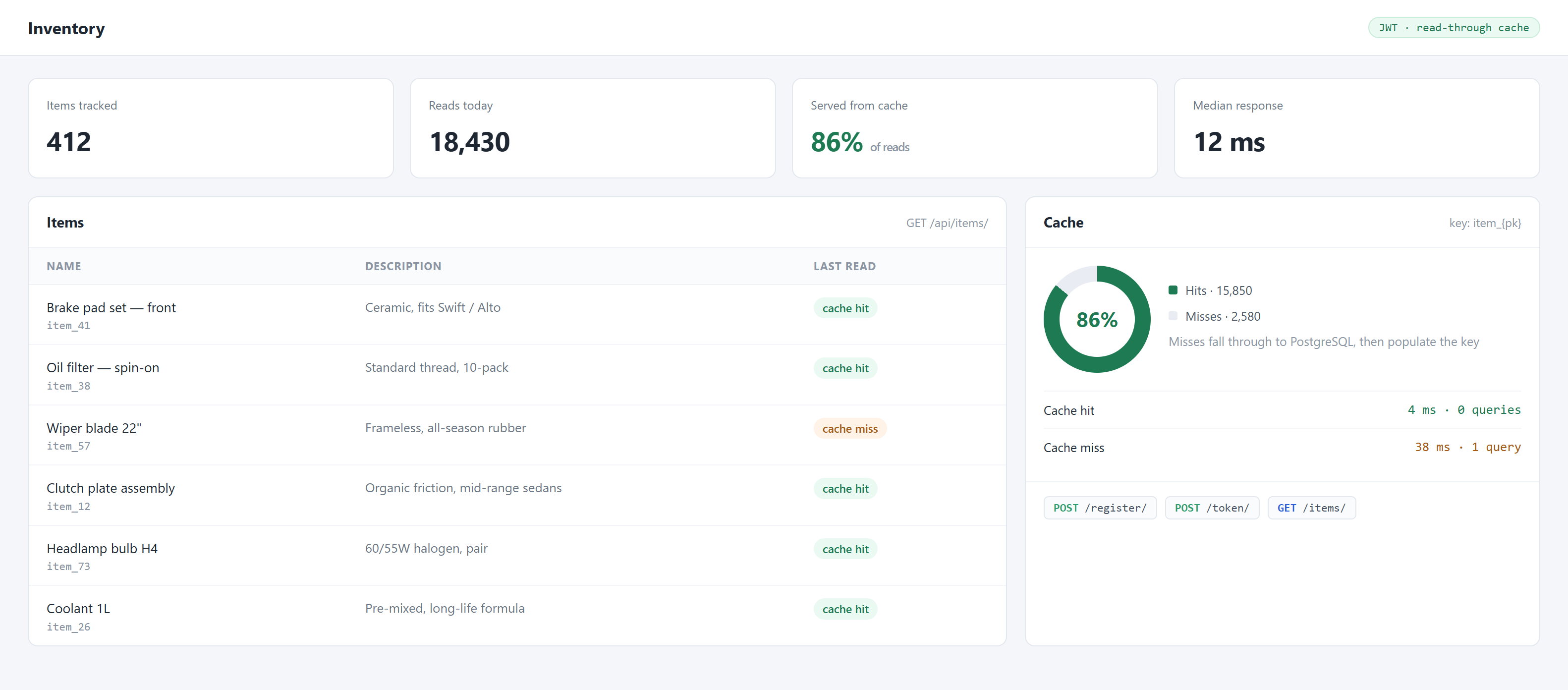The image size is (1568, 690).
Task: Select the Reads today 18,430 value
Action: point(469,142)
